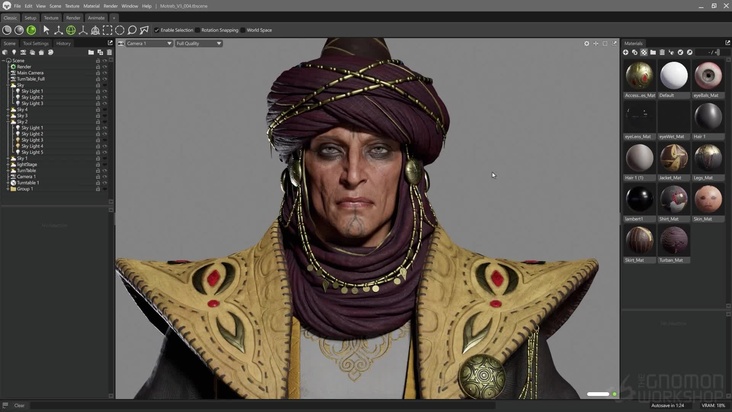Click the green render mode sphere

pos(31,30)
